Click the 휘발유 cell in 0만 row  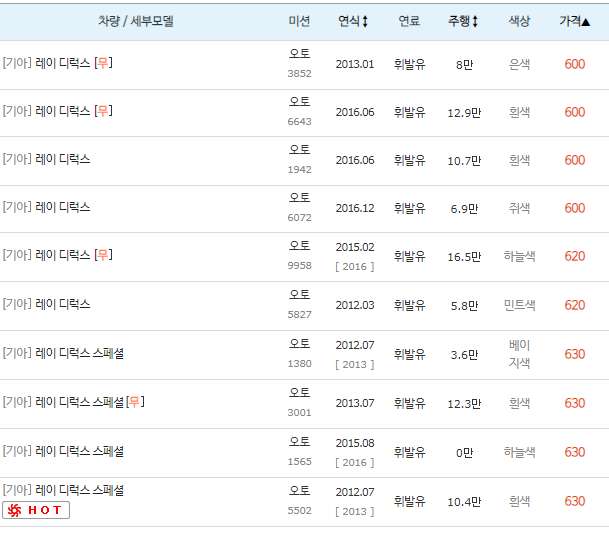pos(409,452)
